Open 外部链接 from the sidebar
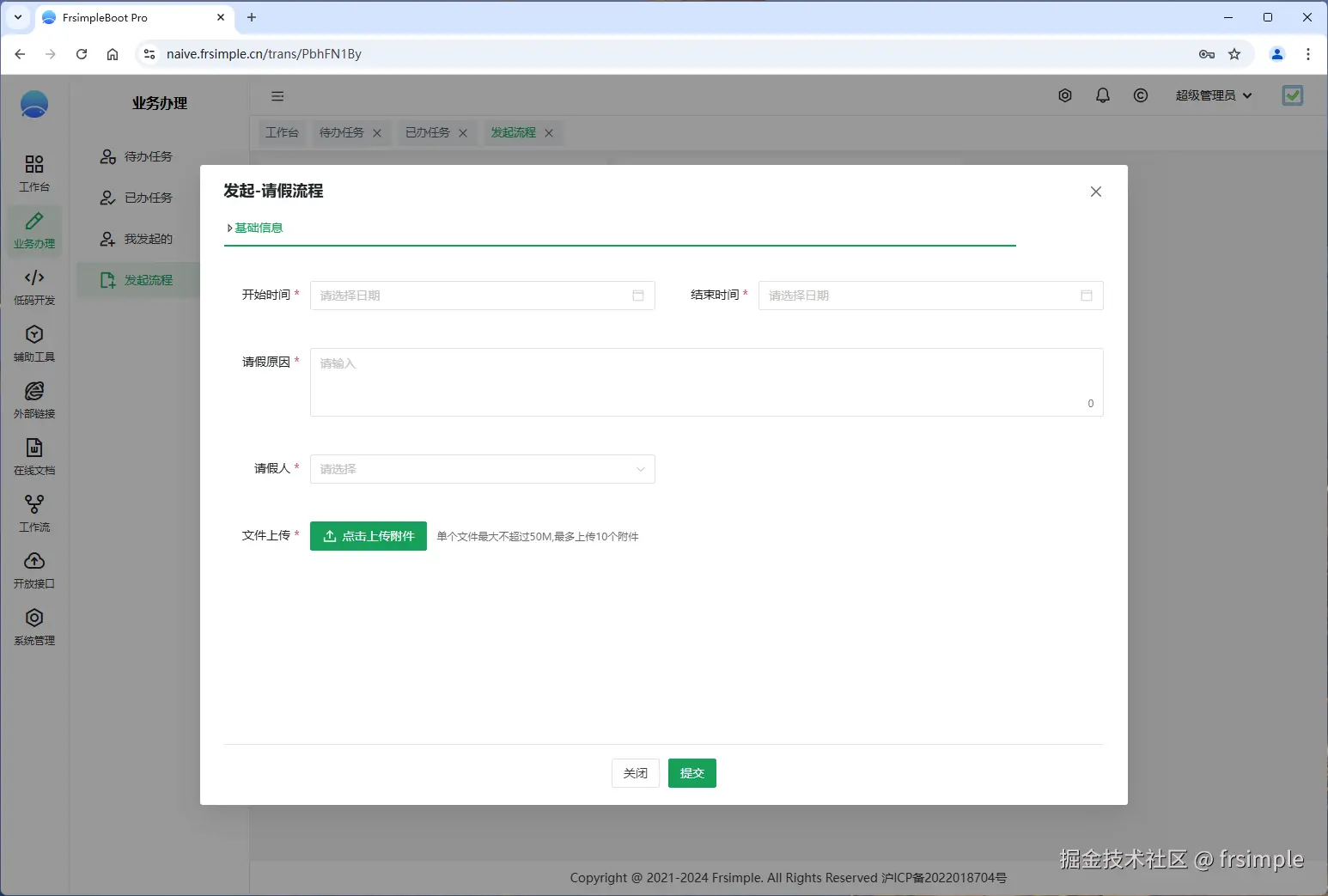This screenshot has width=1328, height=896. pyautogui.click(x=34, y=399)
